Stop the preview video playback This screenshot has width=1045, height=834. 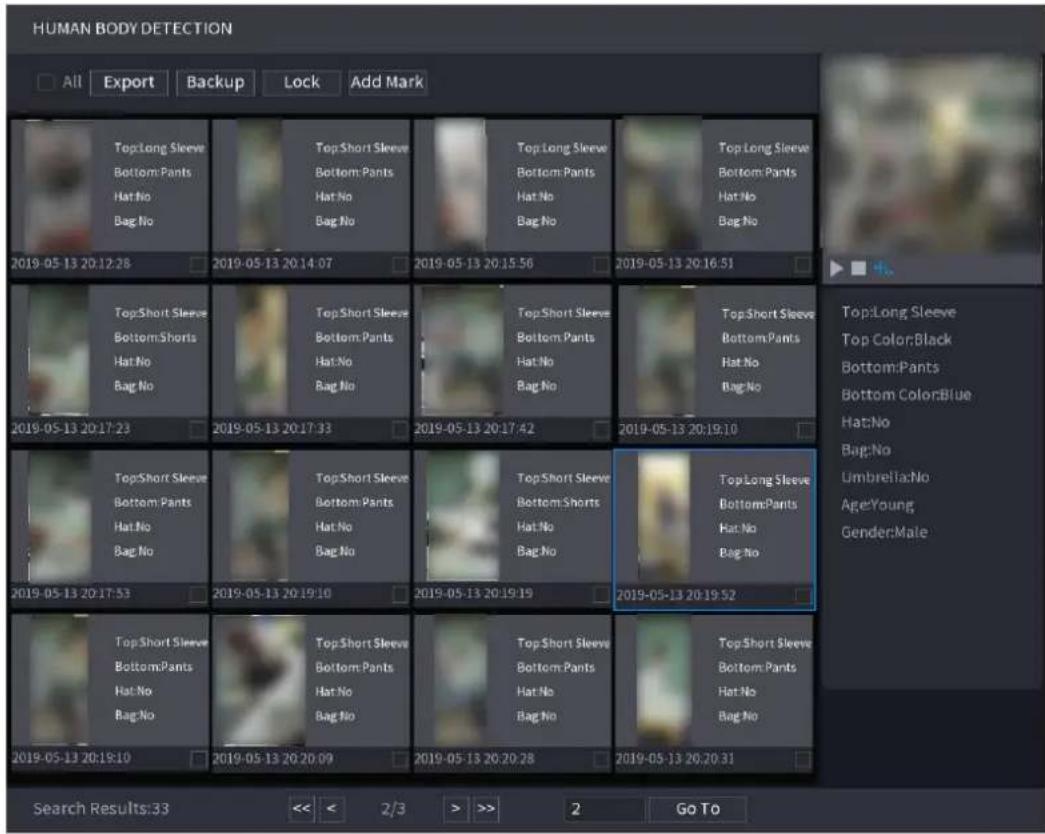coord(858,268)
